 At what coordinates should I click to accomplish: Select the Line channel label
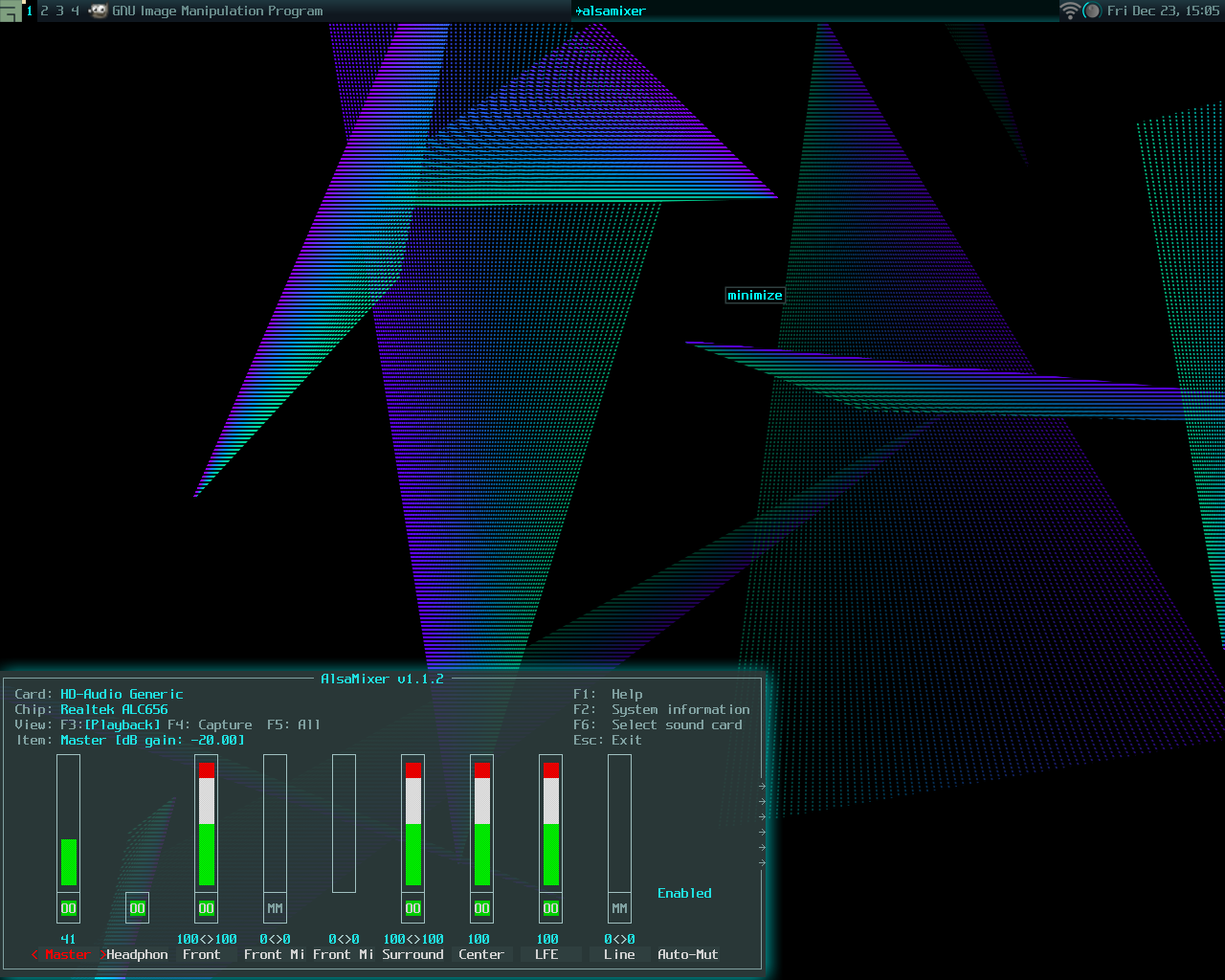point(619,955)
